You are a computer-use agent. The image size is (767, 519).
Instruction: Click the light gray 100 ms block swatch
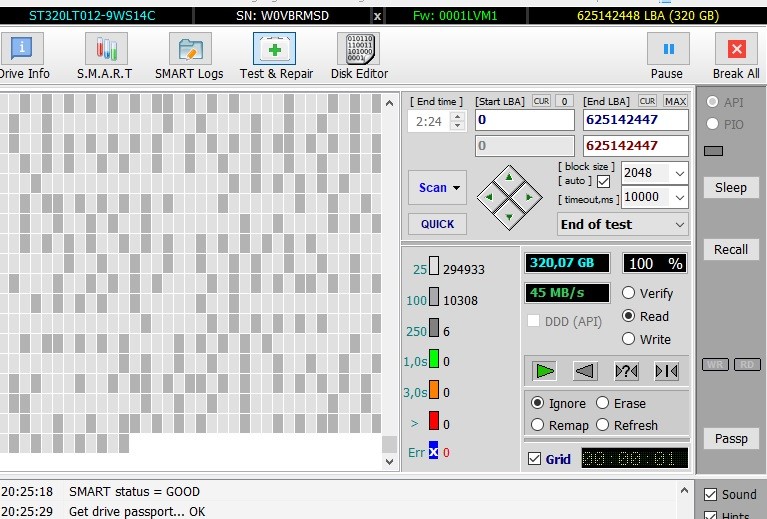434,296
